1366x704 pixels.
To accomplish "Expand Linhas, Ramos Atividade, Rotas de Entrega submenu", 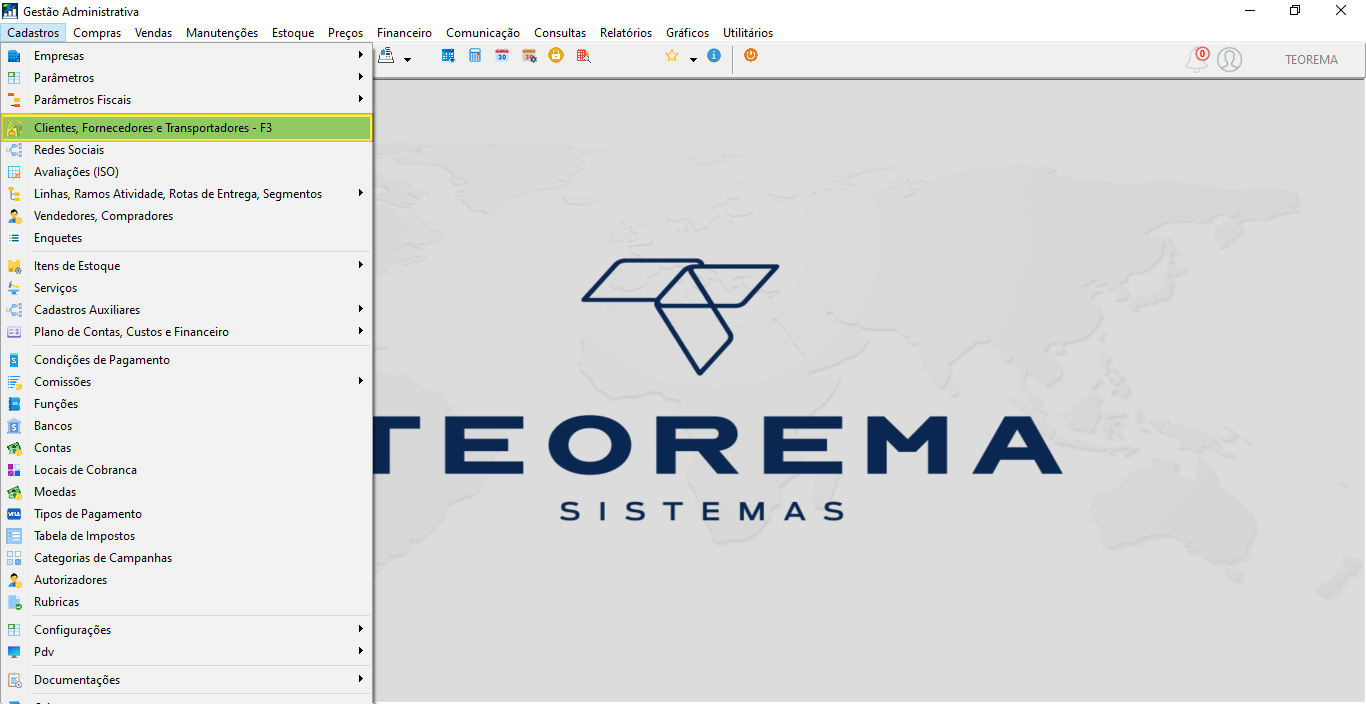I will 187,194.
